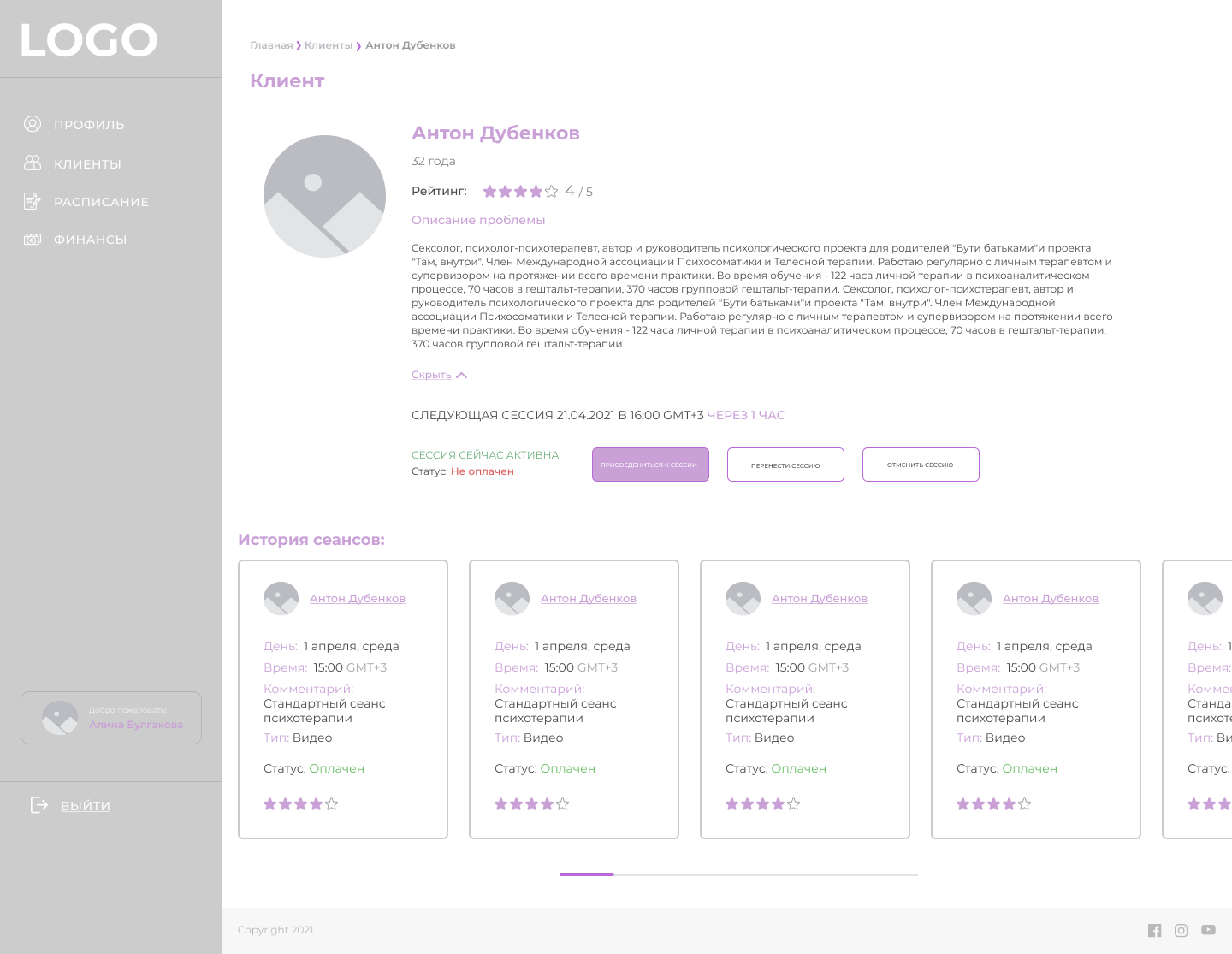Click the Schedule notepad icon
Image resolution: width=1232 pixels, height=954 pixels.
point(33,201)
